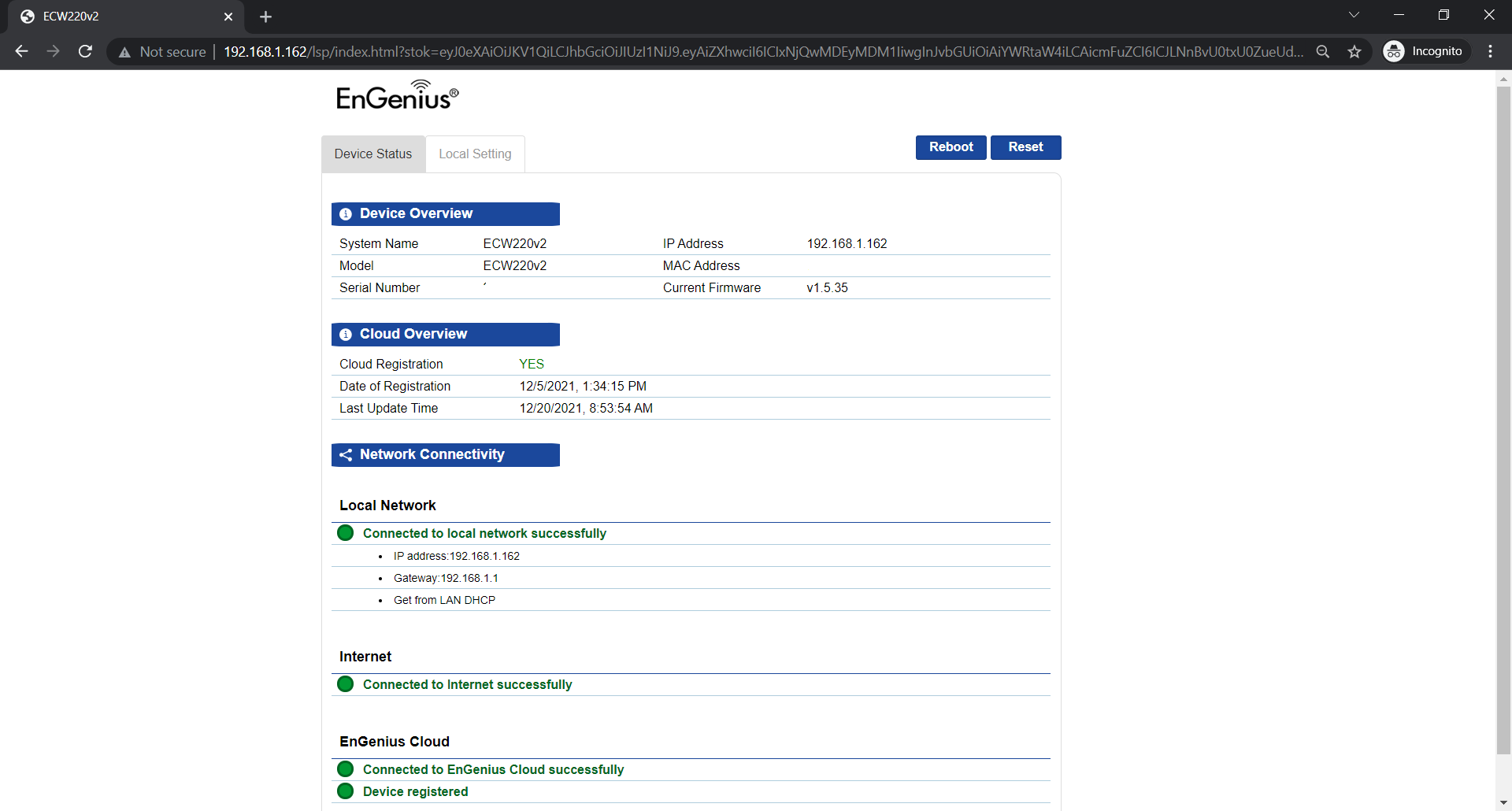
Task: Click the EnGenius logo
Action: (397, 95)
